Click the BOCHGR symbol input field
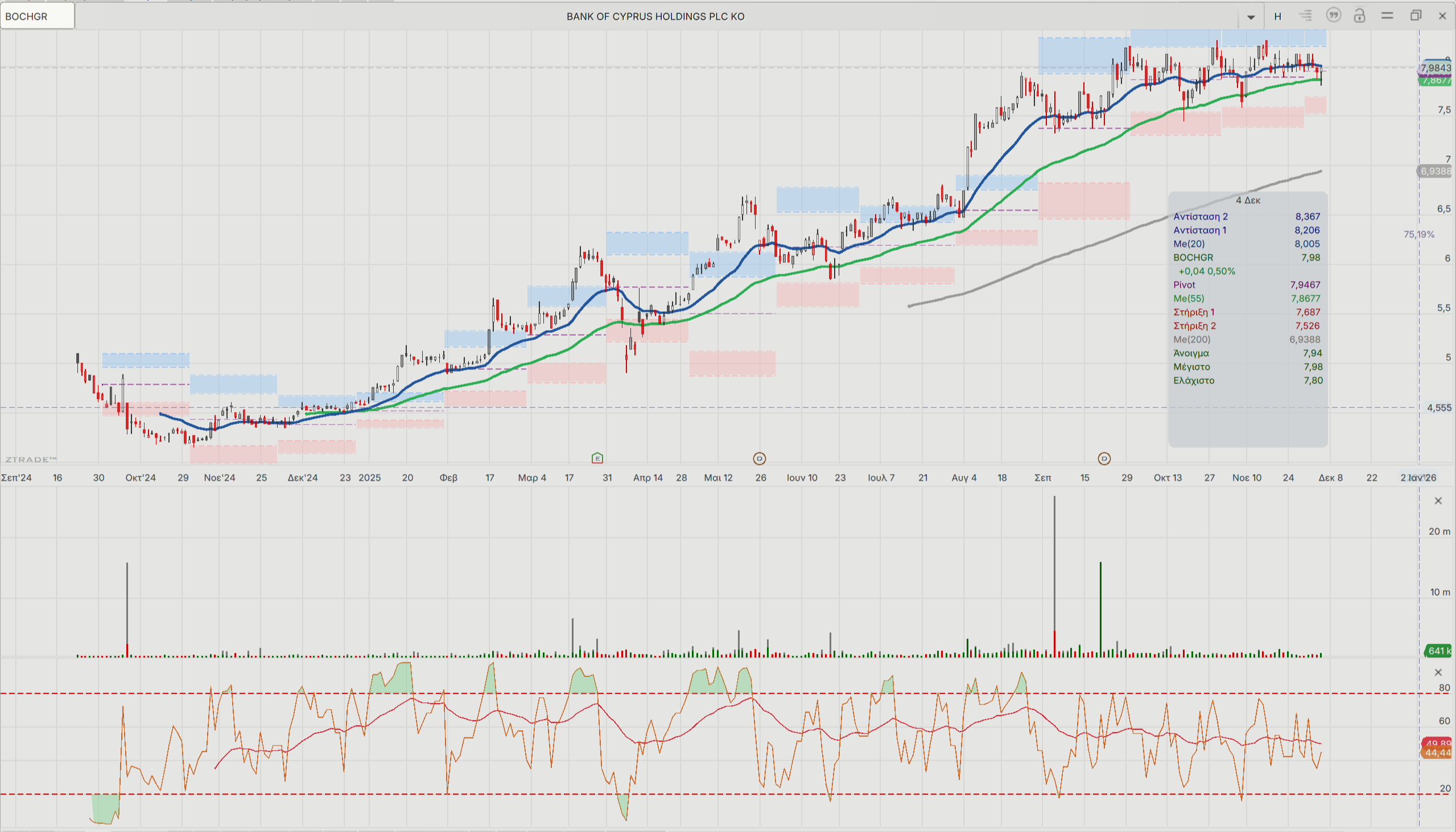1456x832 pixels. point(37,16)
